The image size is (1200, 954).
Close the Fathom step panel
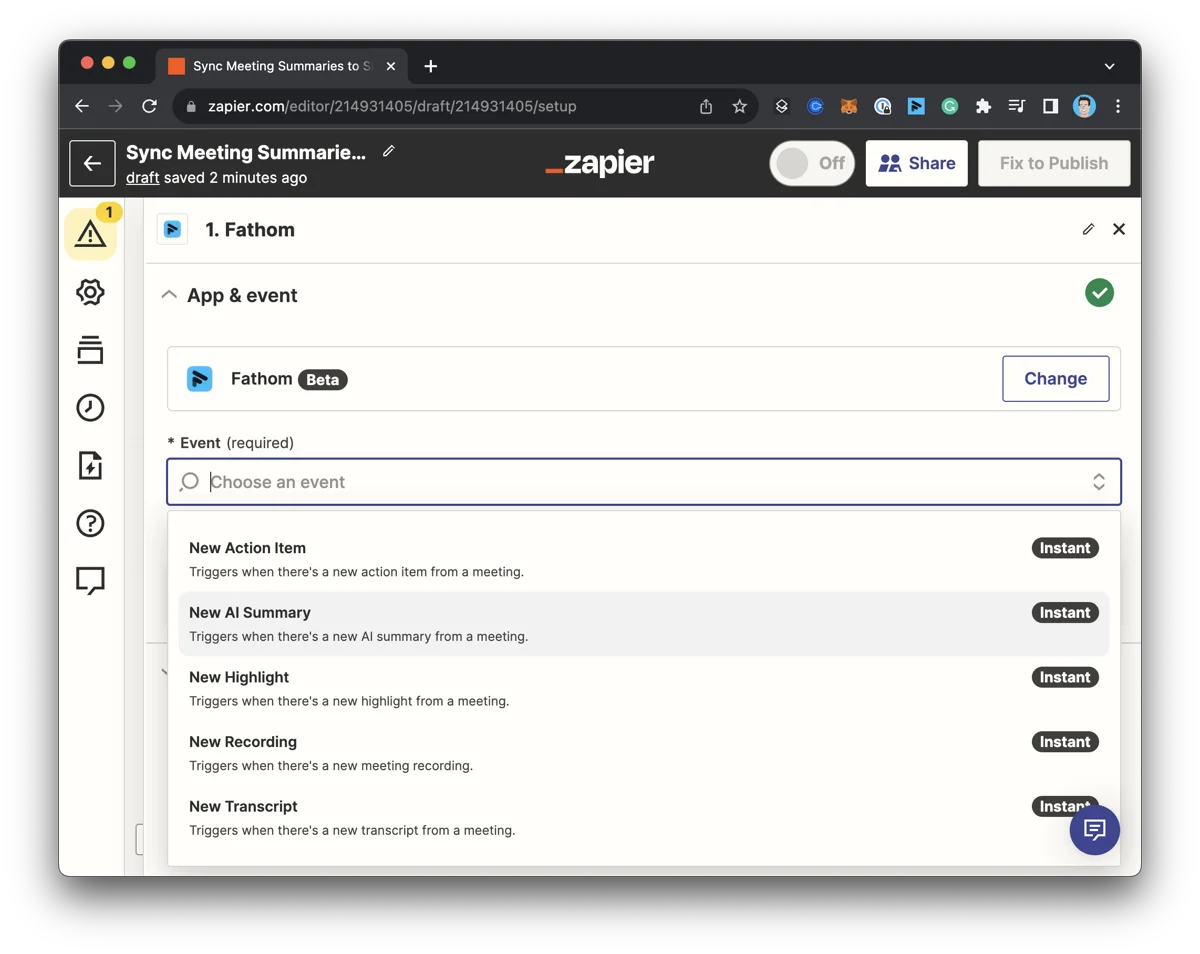1119,229
